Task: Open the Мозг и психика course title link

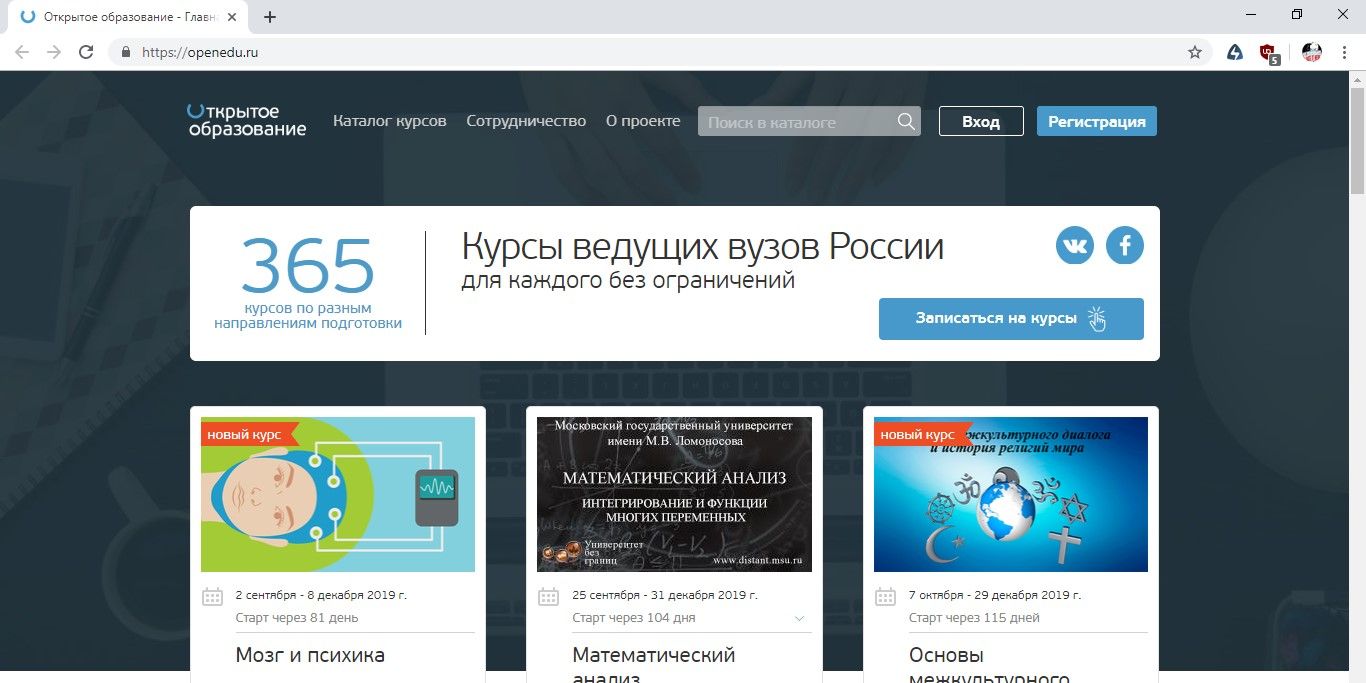Action: tap(310, 656)
